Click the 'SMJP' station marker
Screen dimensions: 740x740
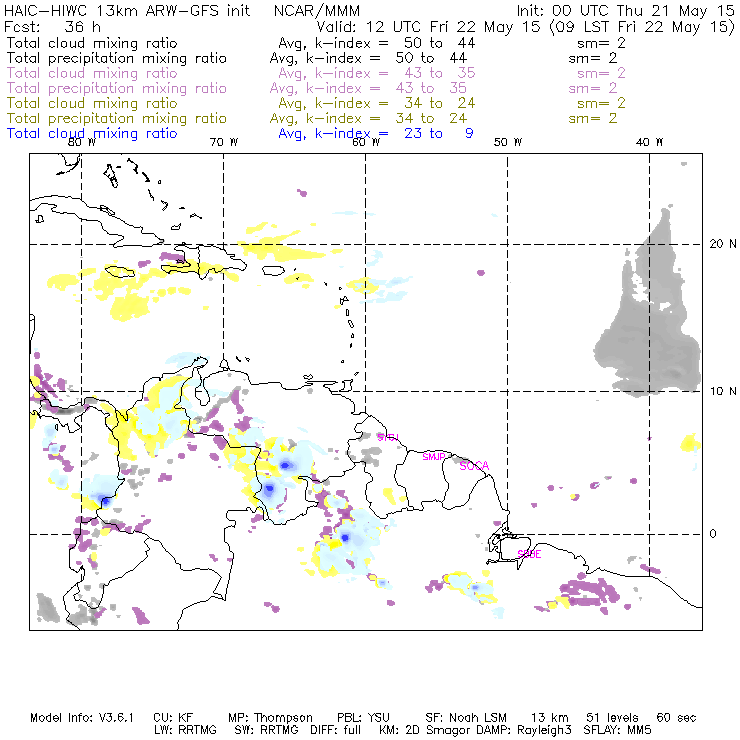coord(434,457)
